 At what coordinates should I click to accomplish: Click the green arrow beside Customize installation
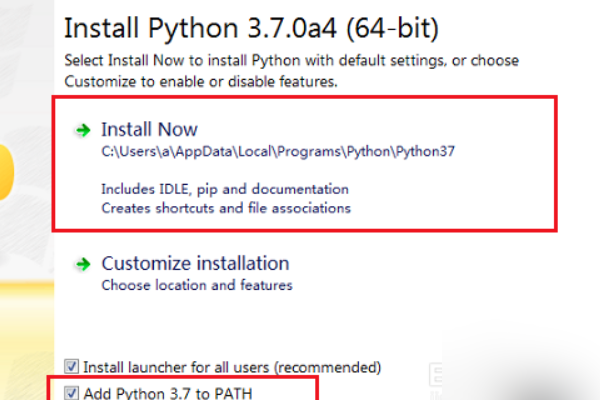click(x=81, y=265)
